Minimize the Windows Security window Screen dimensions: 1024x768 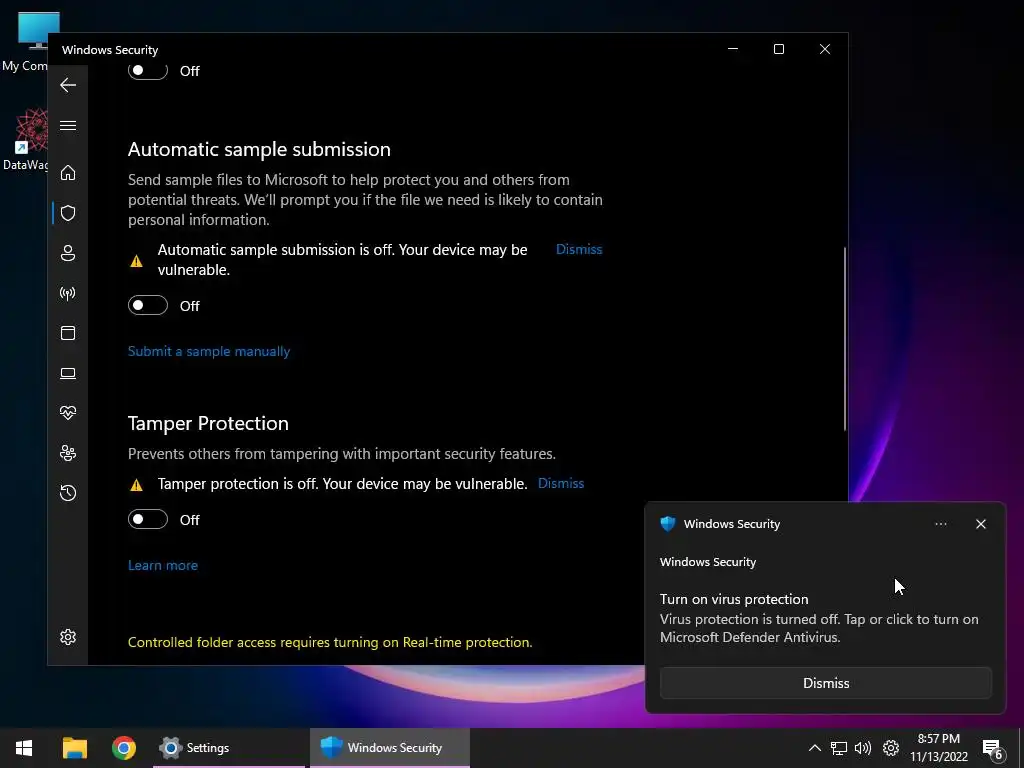click(x=733, y=49)
